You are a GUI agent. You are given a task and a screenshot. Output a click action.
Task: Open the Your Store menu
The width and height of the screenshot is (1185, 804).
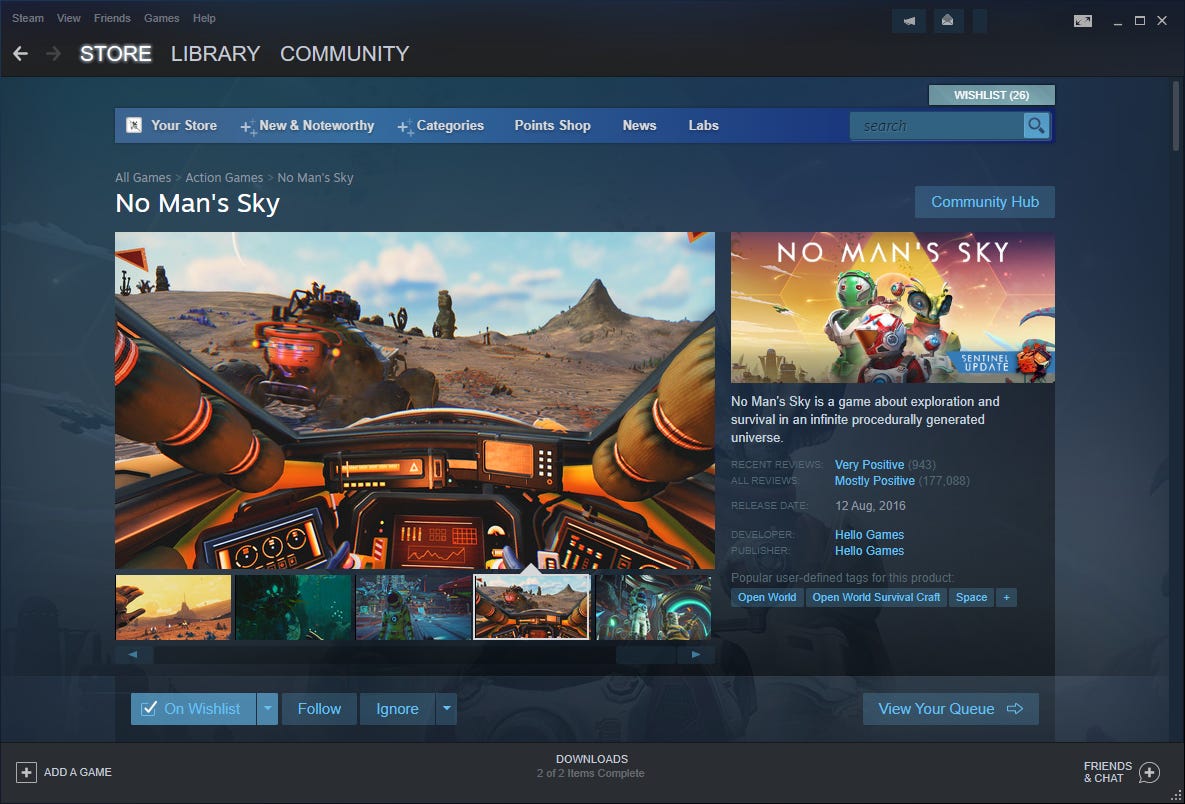[x=184, y=125]
